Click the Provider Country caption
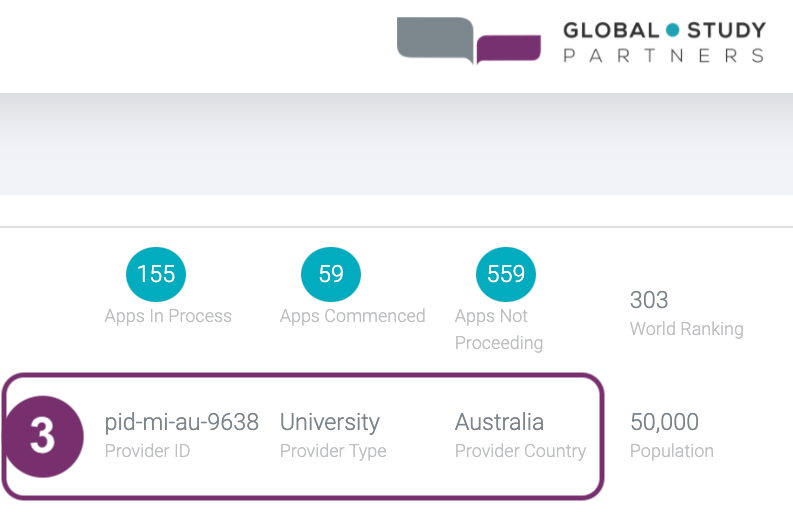 coord(520,451)
